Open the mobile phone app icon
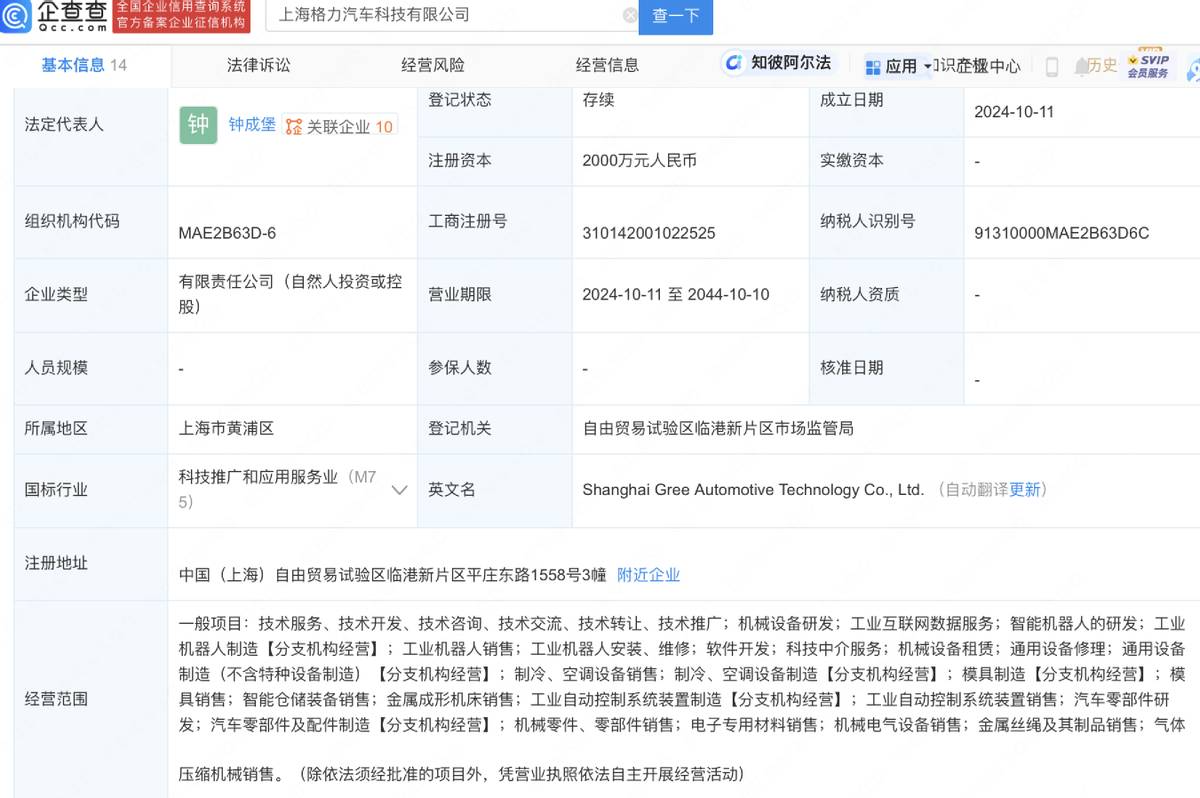The image size is (1200, 798). [1052, 66]
